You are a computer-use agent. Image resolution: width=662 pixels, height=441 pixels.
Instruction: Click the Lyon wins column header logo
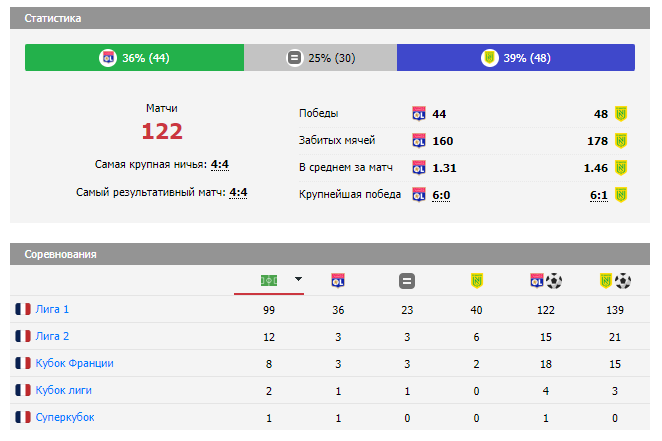[x=337, y=281]
